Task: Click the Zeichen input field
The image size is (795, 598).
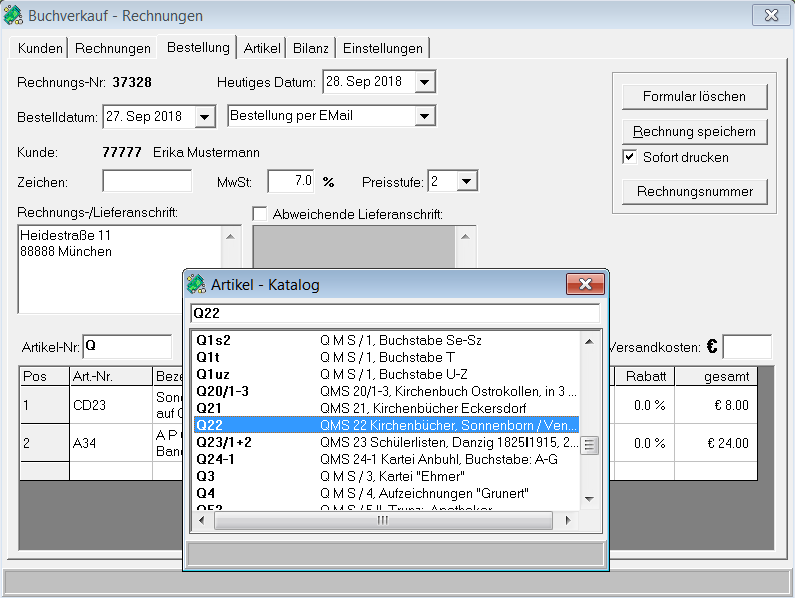Action: tap(147, 181)
